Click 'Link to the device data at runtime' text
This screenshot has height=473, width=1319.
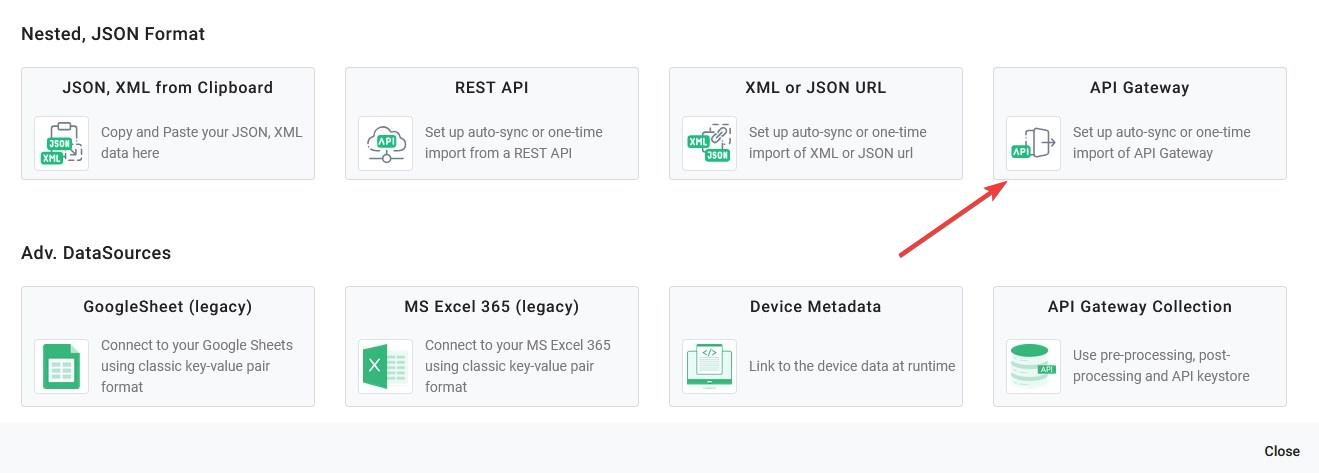click(x=851, y=366)
